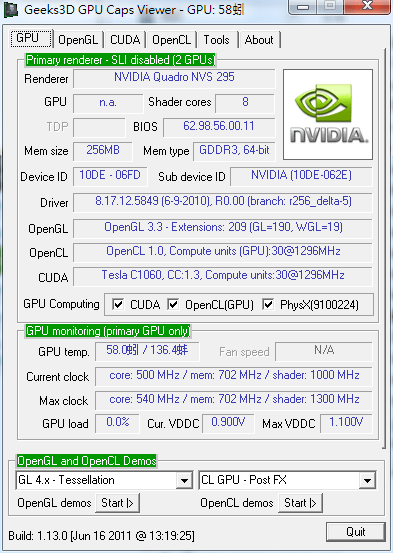The image size is (393, 553).
Task: Switch to the GPU tab
Action: tap(31, 38)
